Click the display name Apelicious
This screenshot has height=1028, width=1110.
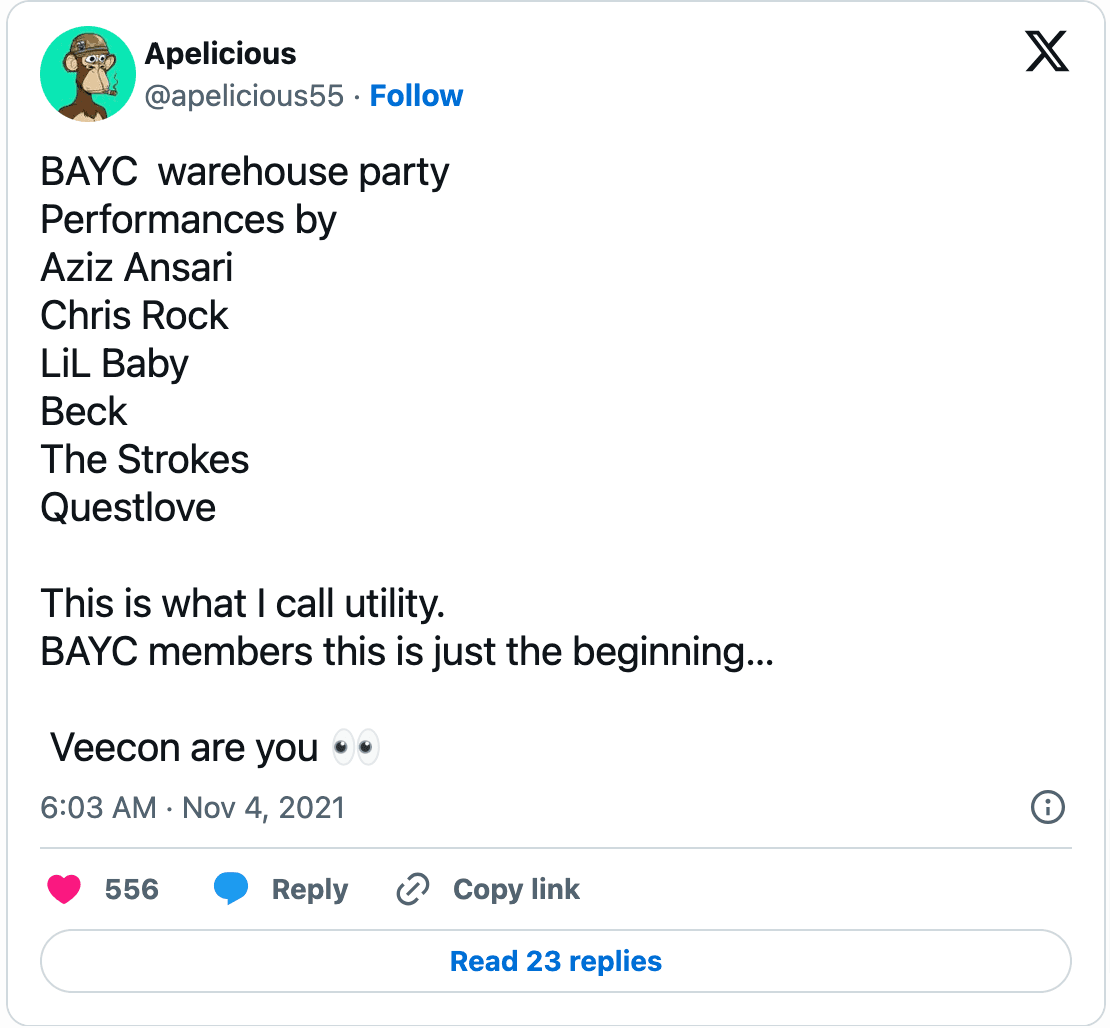pyautogui.click(x=221, y=54)
